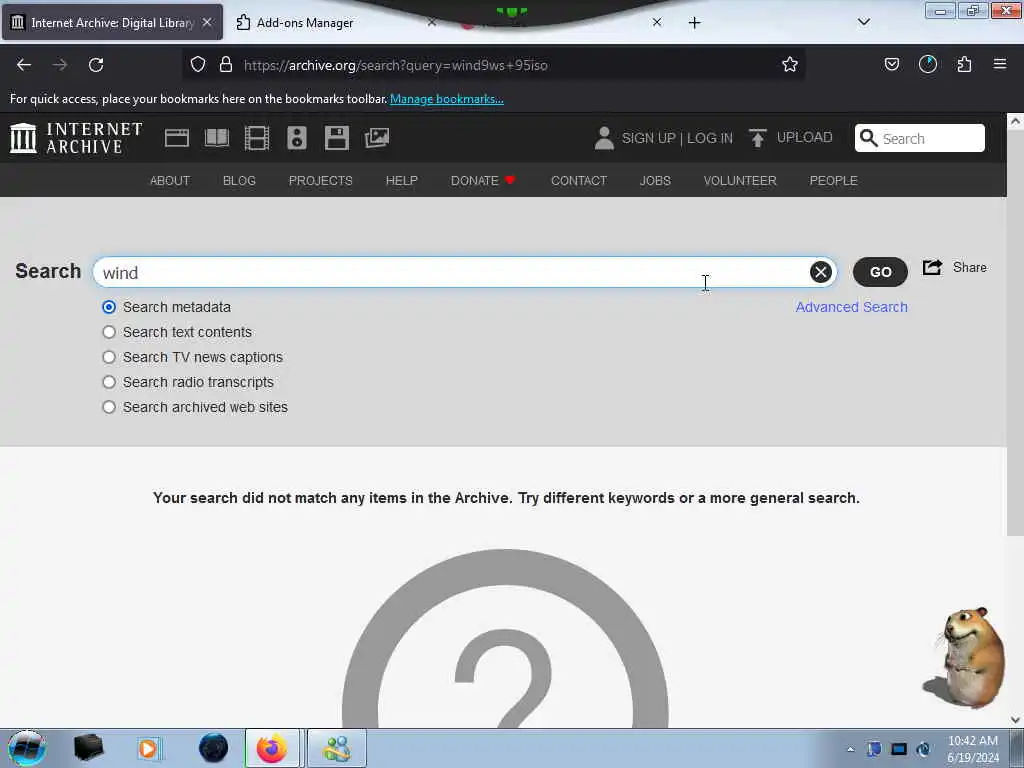Show hidden system tray icons arrow

point(850,749)
